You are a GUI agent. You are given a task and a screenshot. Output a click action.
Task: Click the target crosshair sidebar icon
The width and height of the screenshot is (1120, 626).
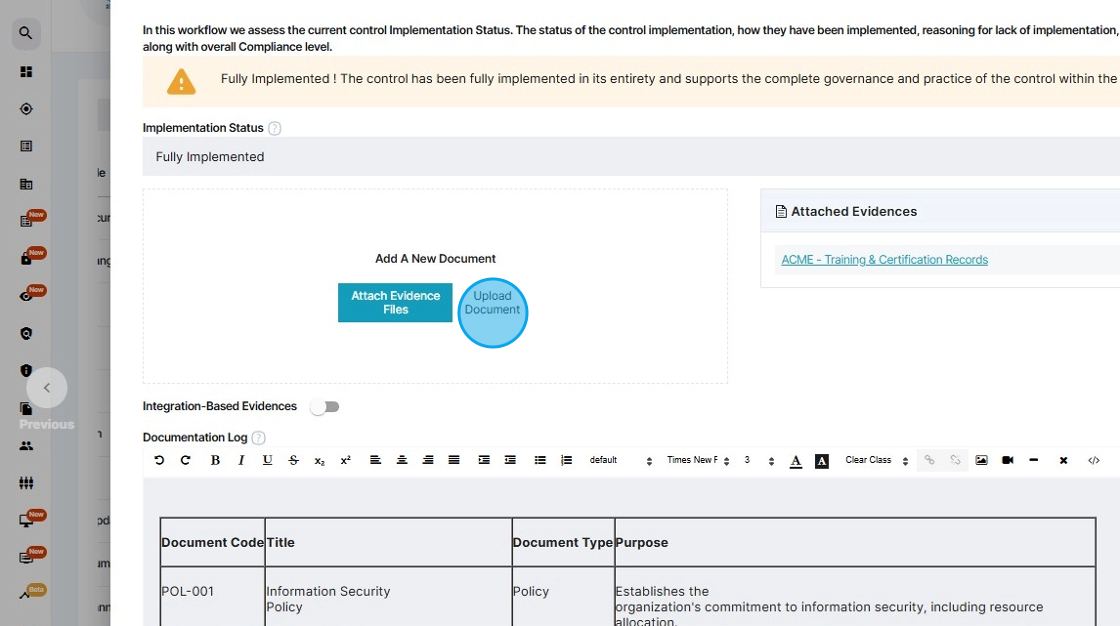coord(26,109)
